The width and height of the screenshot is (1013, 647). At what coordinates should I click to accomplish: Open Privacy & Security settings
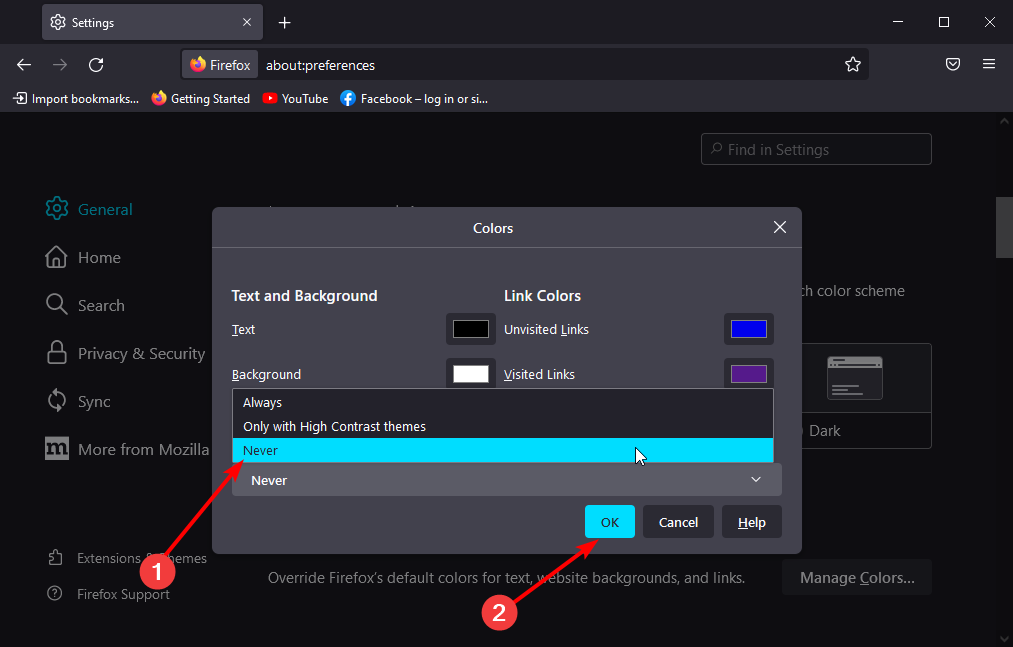125,354
